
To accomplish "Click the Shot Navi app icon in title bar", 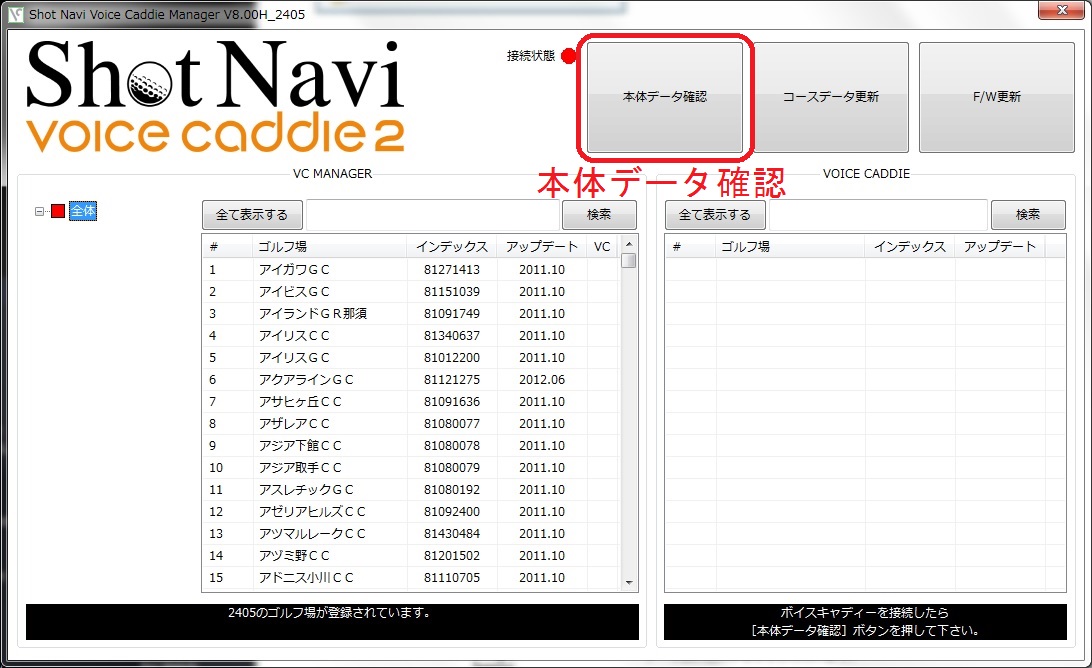I will (16, 13).
